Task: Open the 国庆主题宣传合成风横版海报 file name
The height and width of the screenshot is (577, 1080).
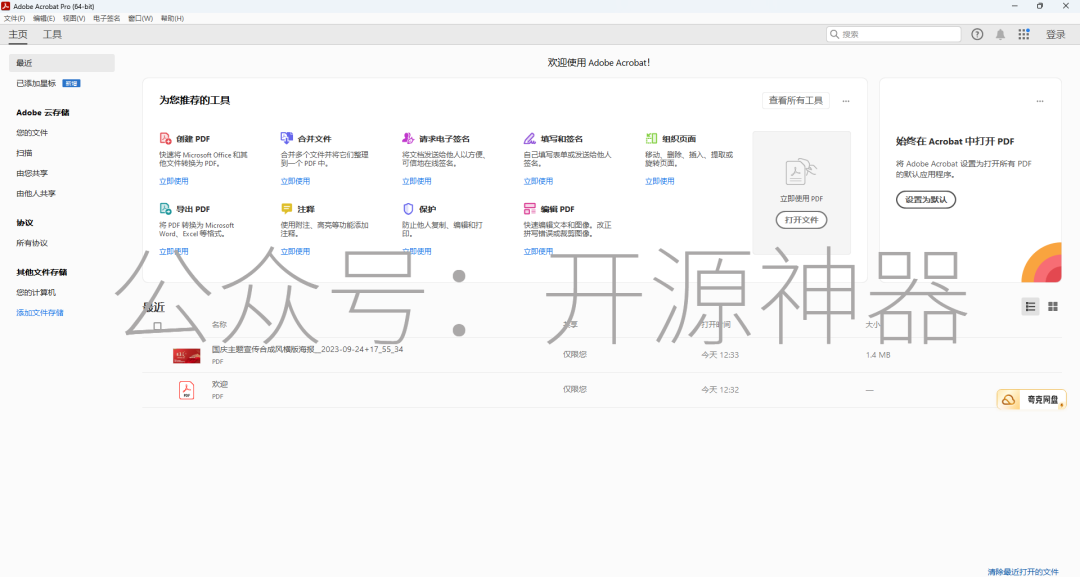Action: click(x=307, y=349)
